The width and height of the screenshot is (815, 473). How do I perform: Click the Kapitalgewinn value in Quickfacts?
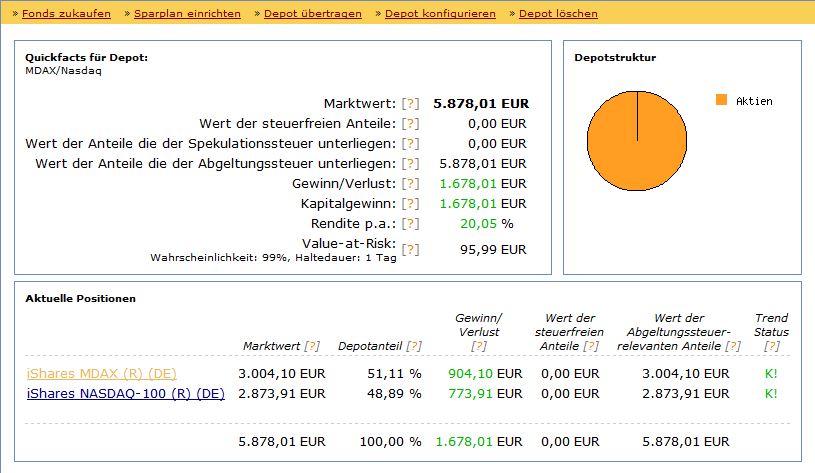[483, 204]
